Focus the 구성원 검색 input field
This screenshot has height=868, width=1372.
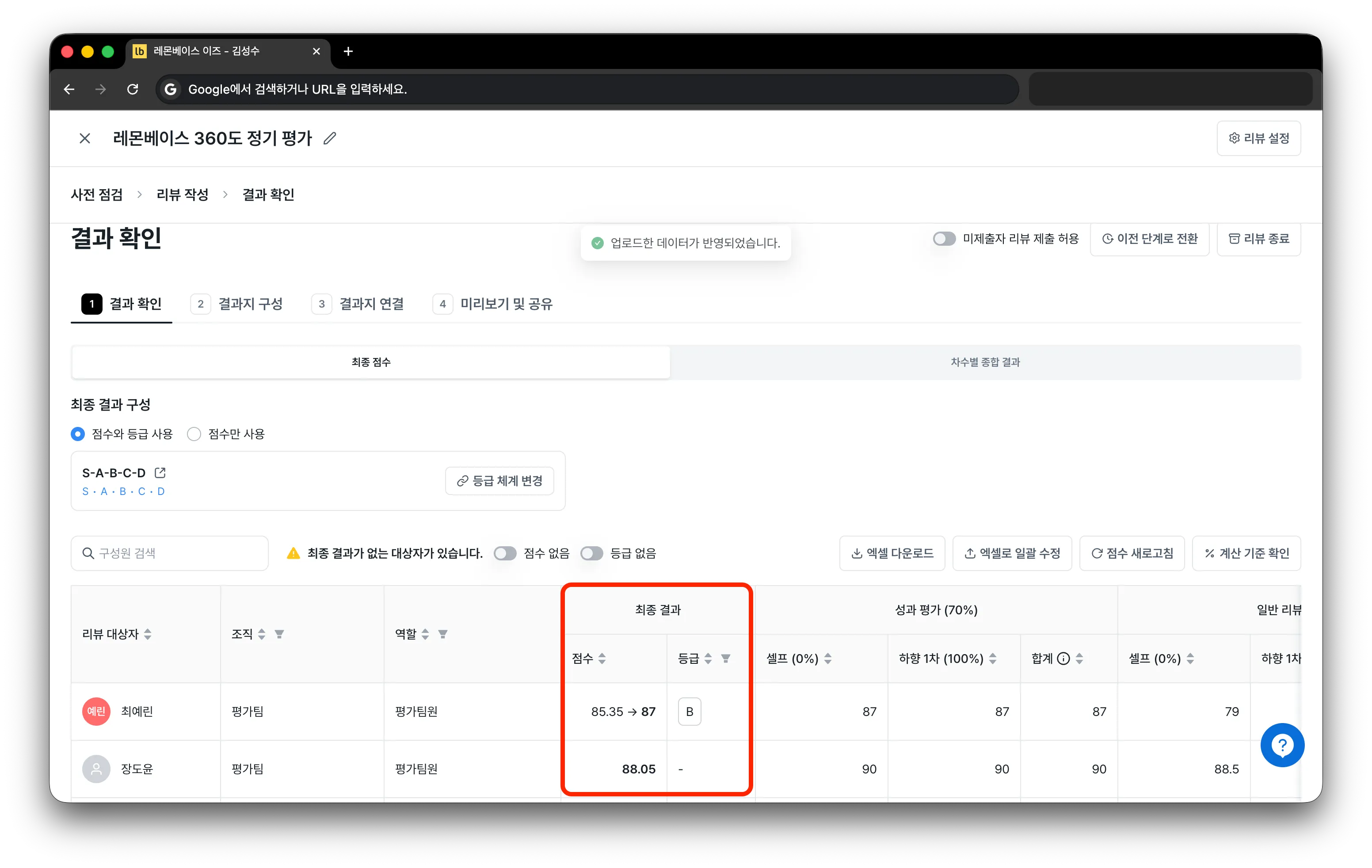pyautogui.click(x=170, y=553)
